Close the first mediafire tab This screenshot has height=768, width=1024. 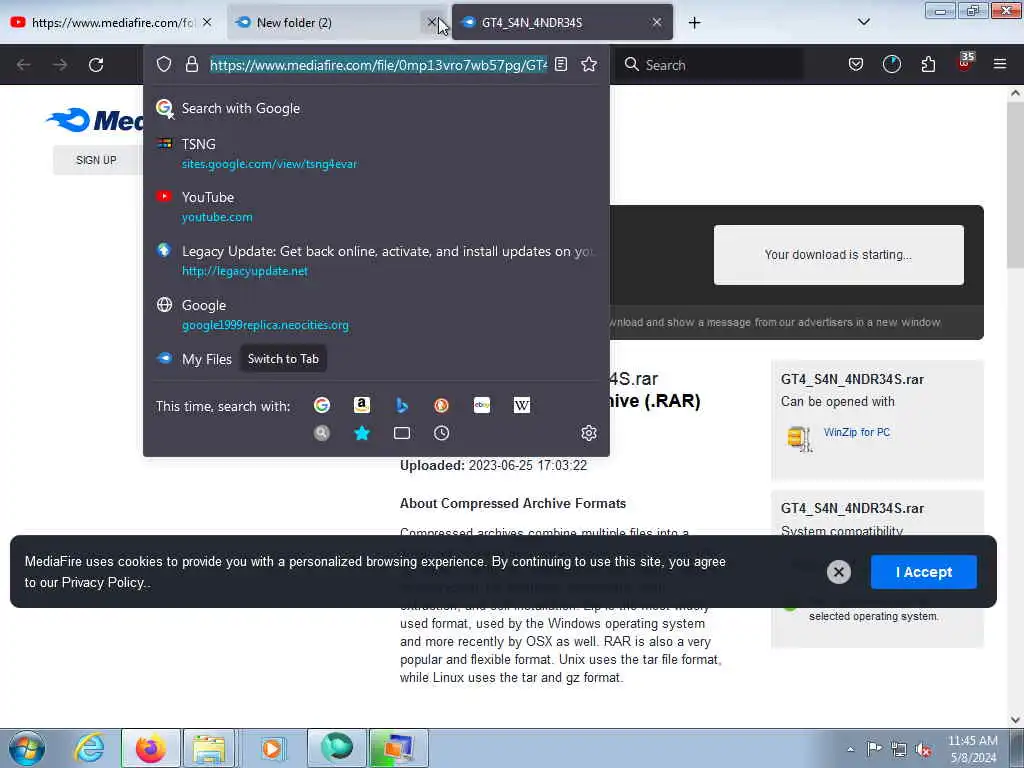click(x=207, y=22)
